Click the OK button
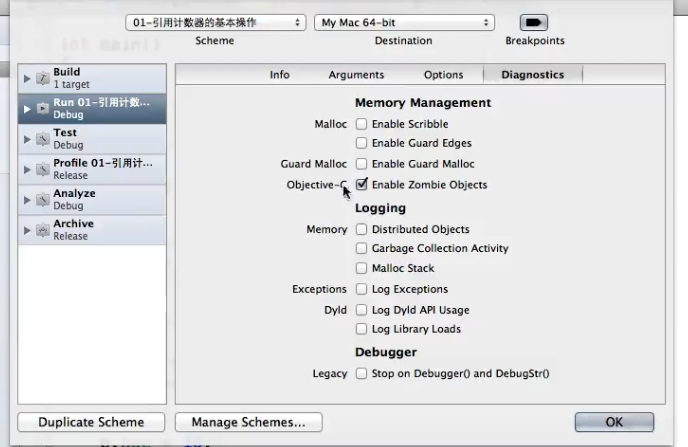The height and width of the screenshot is (447, 688). click(x=614, y=422)
